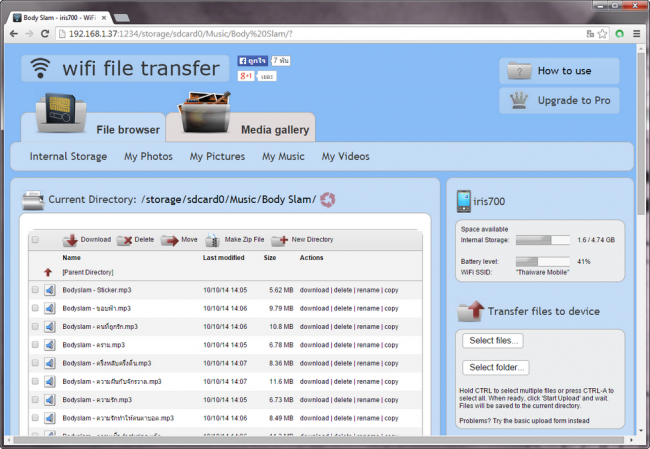Click the Last modified column header
Screen dimensions: 650x449
[223, 257]
